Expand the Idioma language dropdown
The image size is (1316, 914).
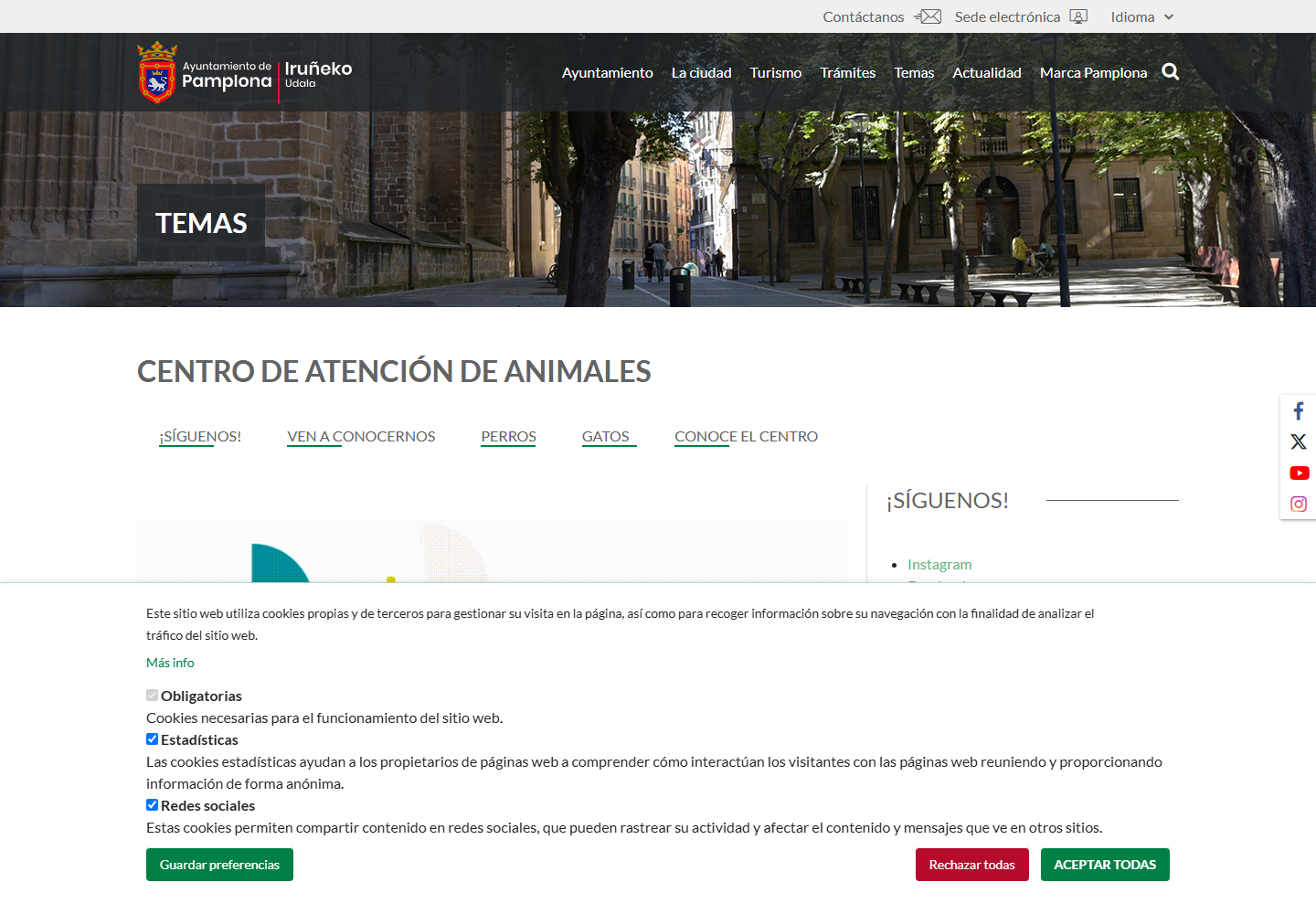click(x=1142, y=16)
